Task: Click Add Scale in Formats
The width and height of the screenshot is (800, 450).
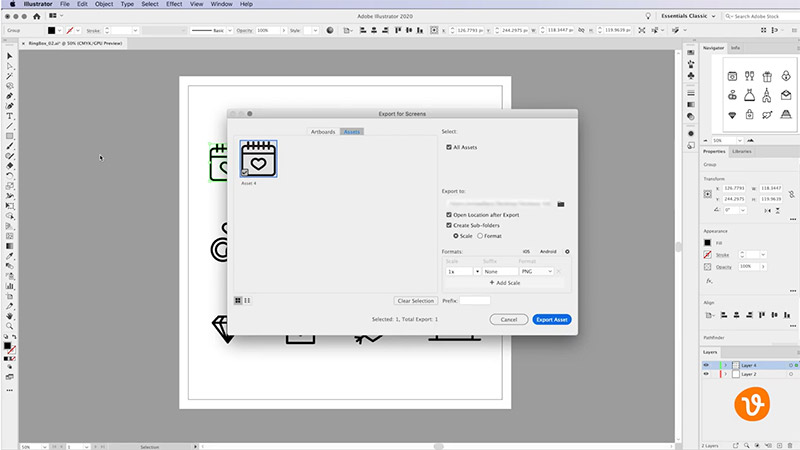Action: click(505, 283)
